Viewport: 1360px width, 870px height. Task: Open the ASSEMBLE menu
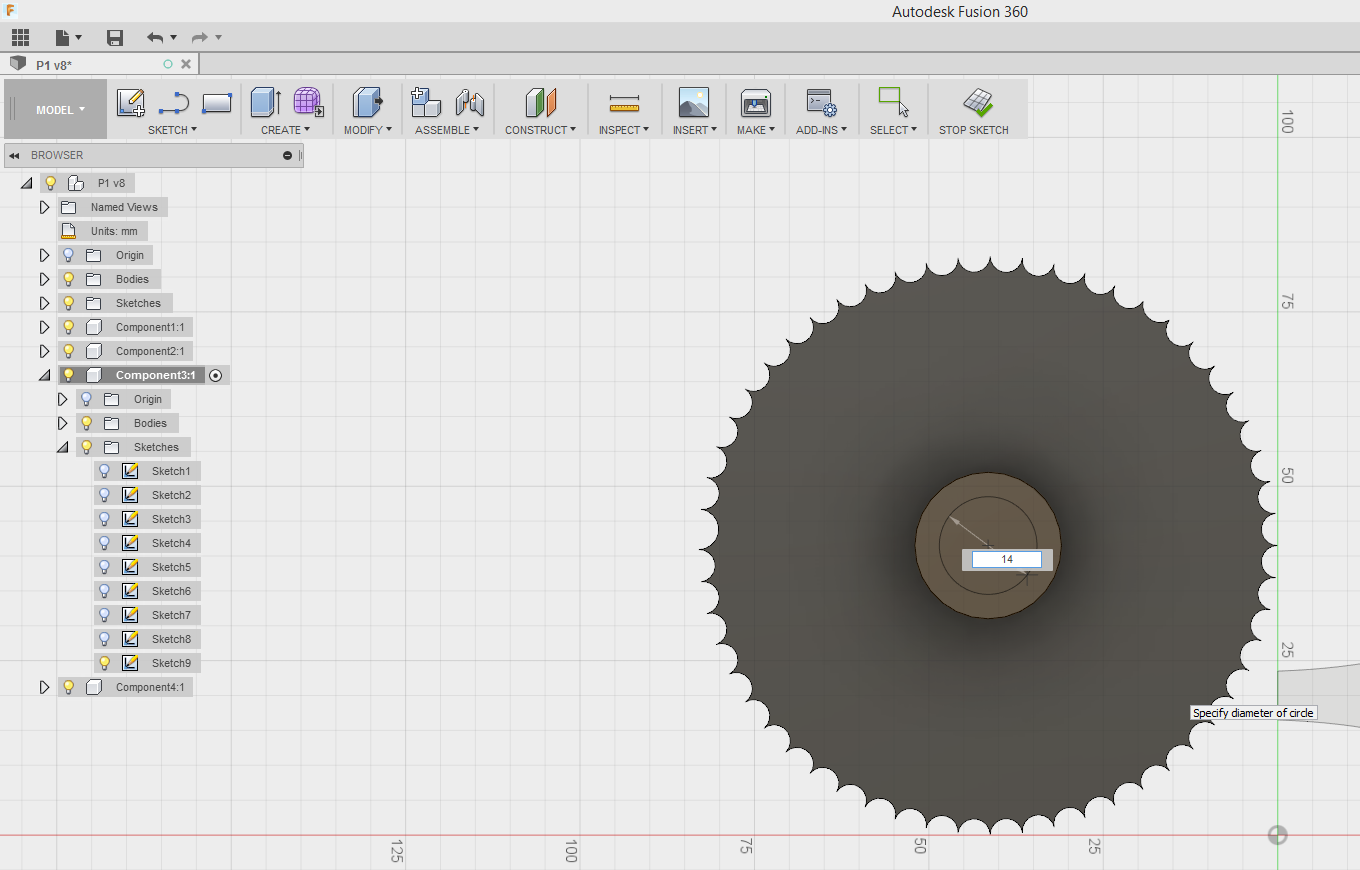pyautogui.click(x=447, y=130)
